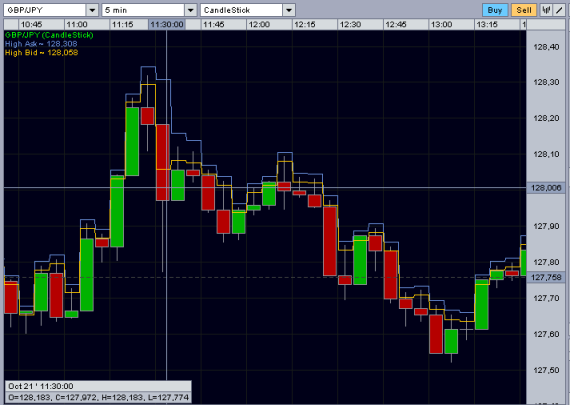Click the High Bid legend entry
Screen dimensions: 570x405
41,53
